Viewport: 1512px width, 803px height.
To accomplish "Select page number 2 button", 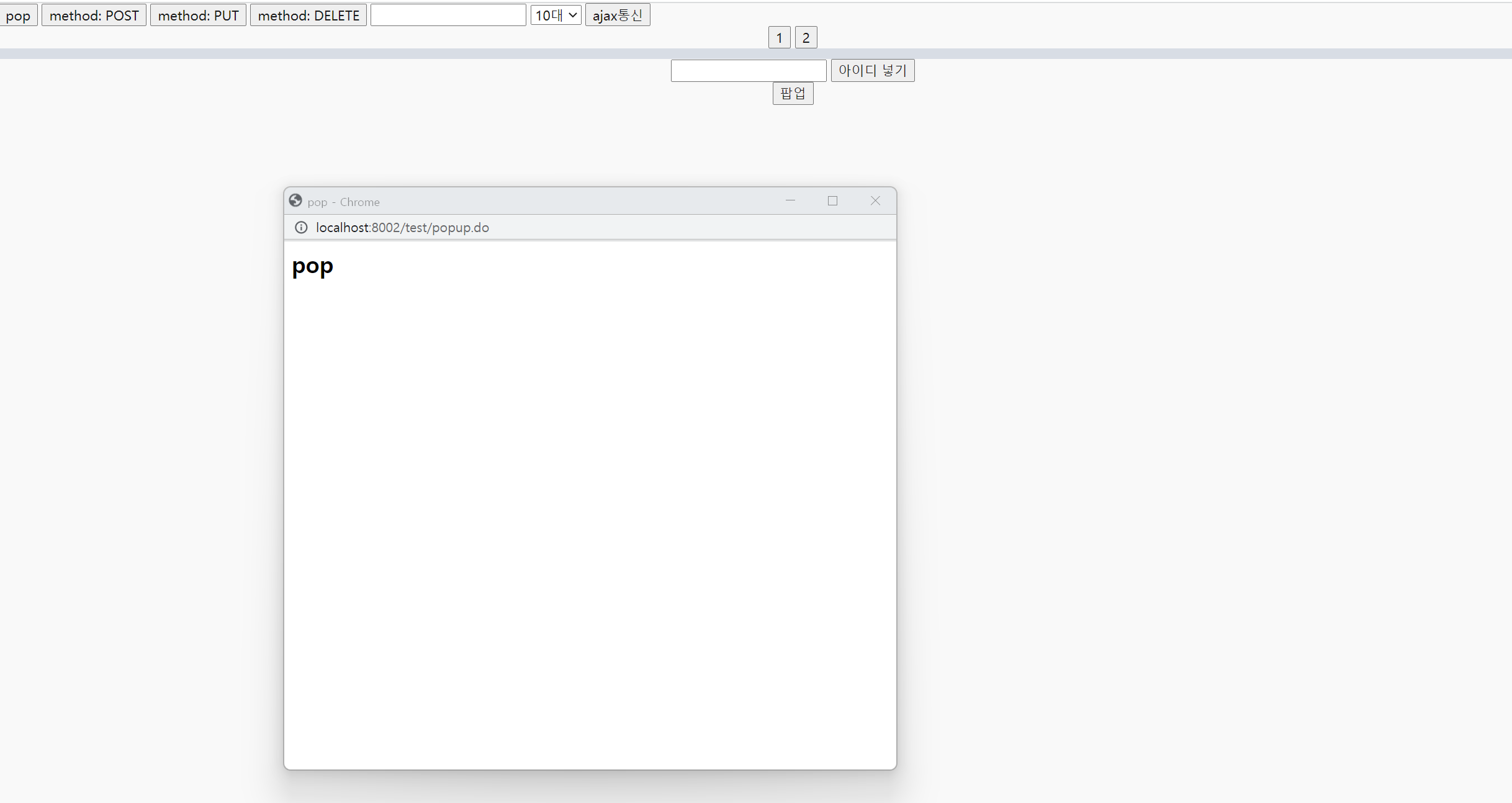I will [x=806, y=38].
